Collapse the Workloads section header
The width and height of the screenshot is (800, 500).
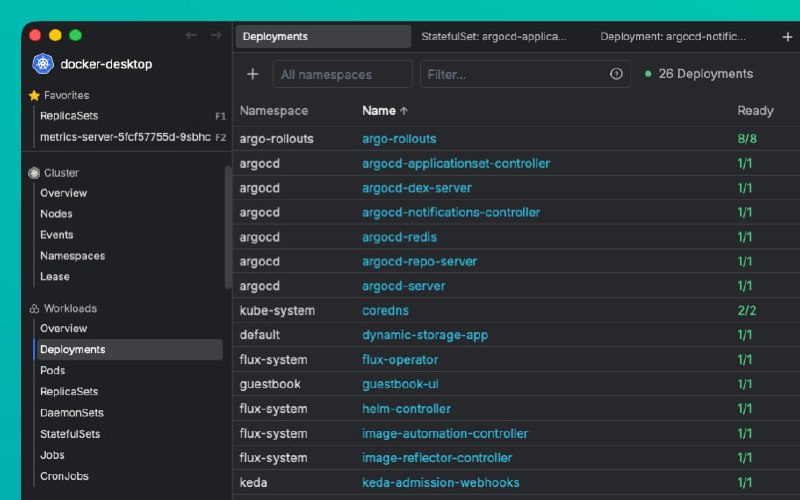pyautogui.click(x=70, y=309)
